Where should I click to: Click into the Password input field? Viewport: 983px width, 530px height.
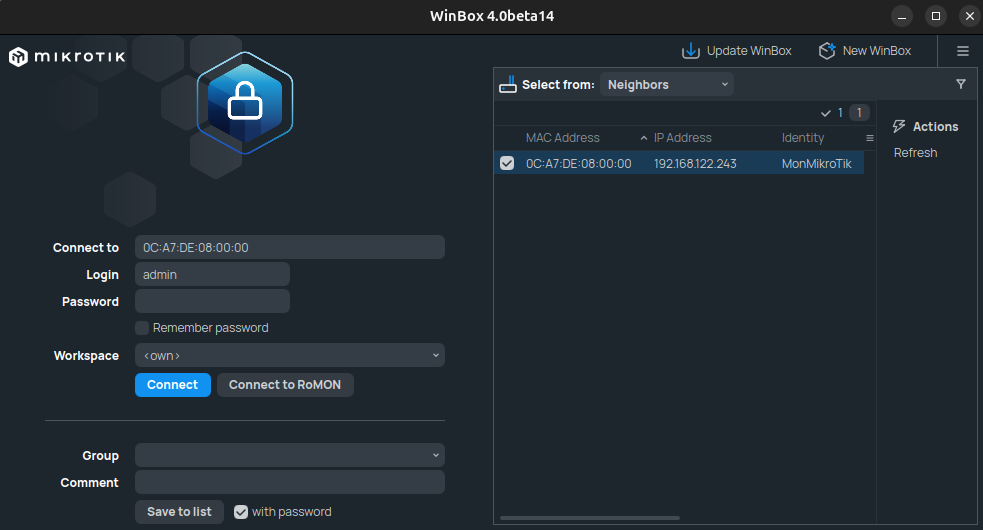[212, 302]
